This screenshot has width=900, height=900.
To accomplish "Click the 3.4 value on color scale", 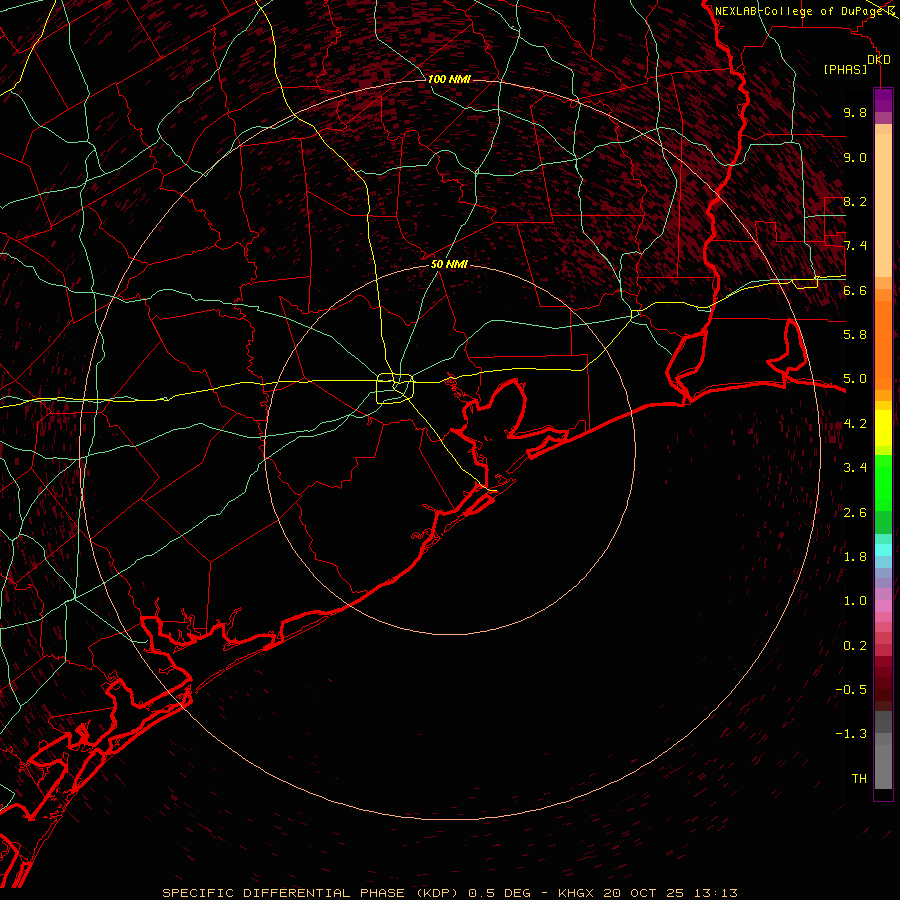I will click(x=855, y=468).
